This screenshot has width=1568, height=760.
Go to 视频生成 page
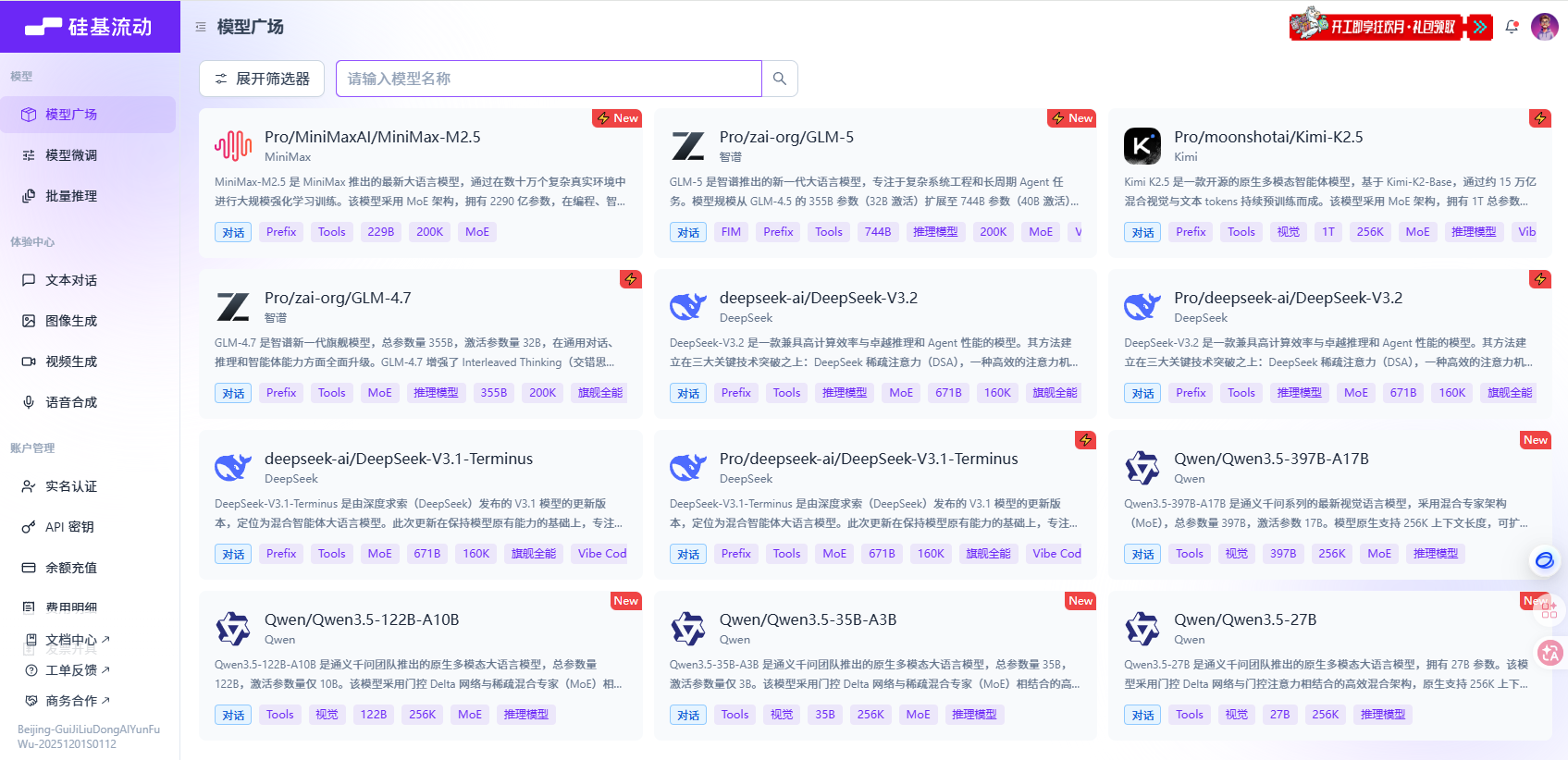click(x=88, y=362)
